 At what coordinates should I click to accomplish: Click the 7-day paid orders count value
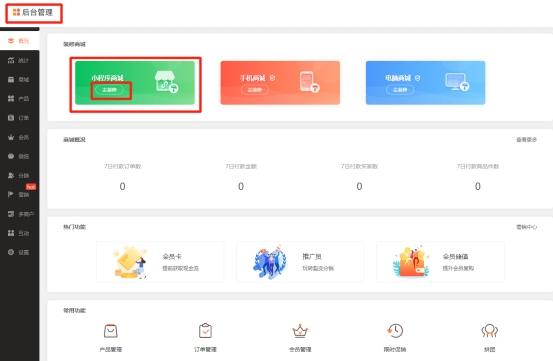coord(122,186)
